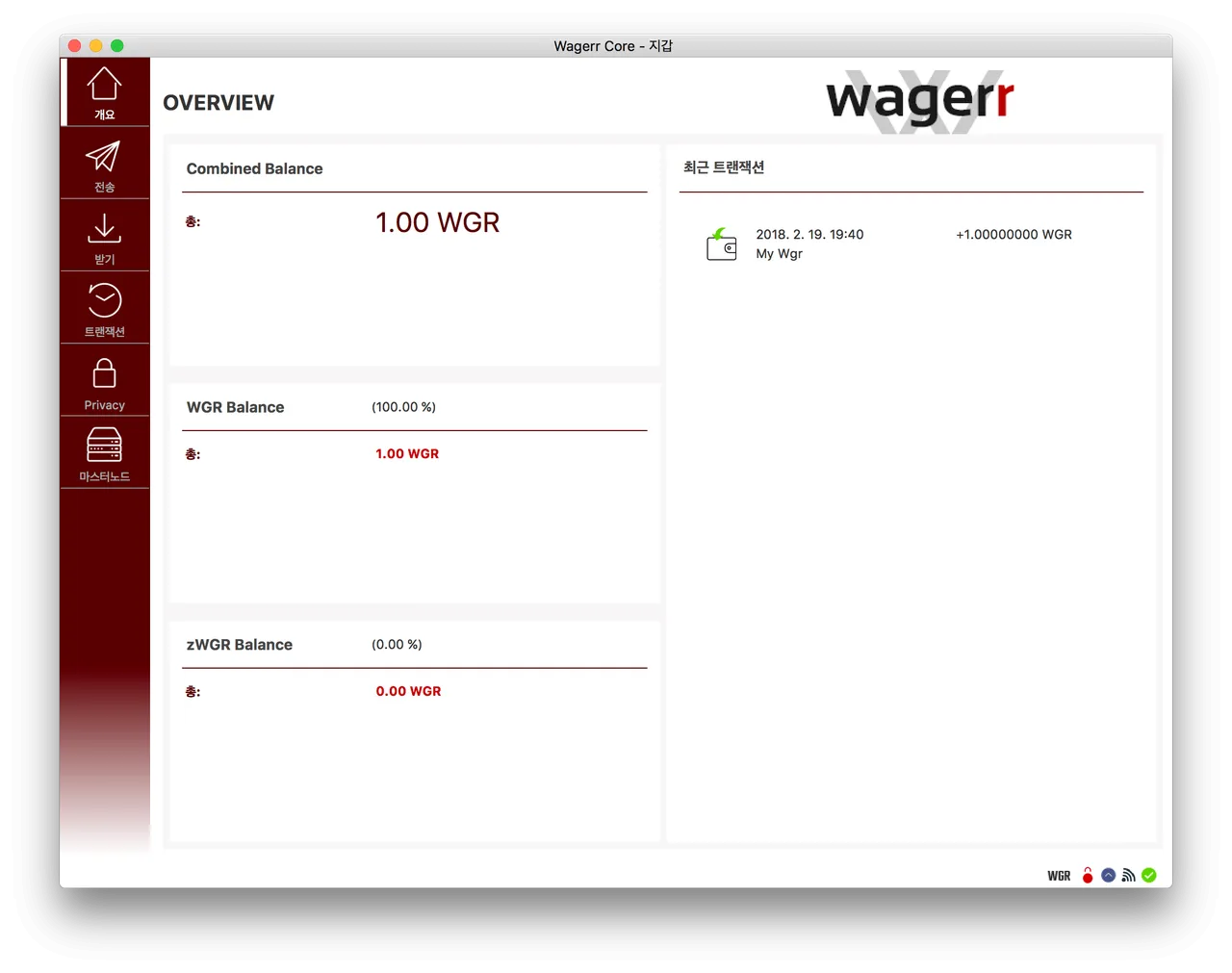This screenshot has height=973, width=1232.
Task: Close the Wagerr Core window
Action: [x=75, y=45]
